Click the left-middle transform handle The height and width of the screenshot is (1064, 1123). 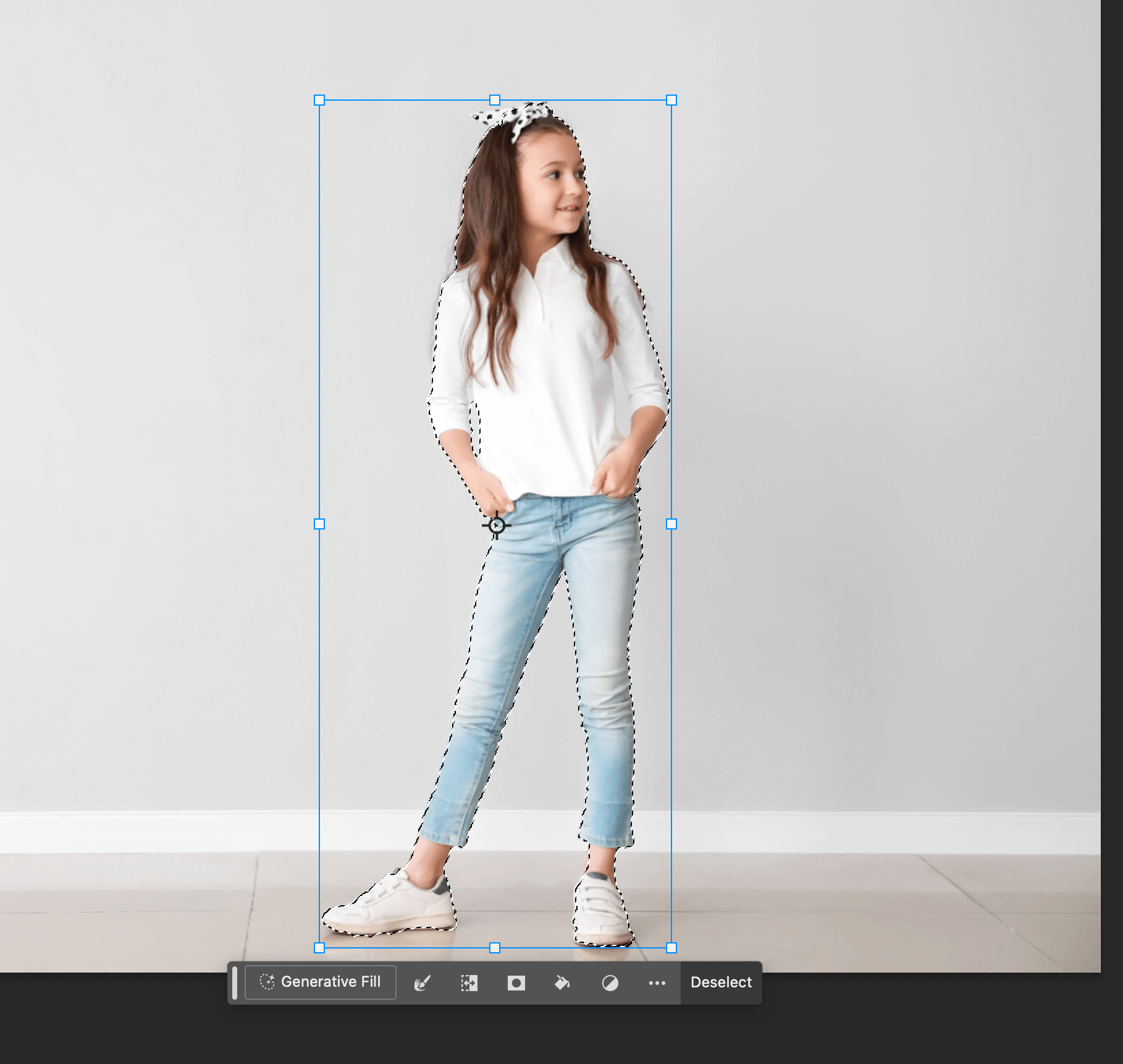(x=319, y=524)
